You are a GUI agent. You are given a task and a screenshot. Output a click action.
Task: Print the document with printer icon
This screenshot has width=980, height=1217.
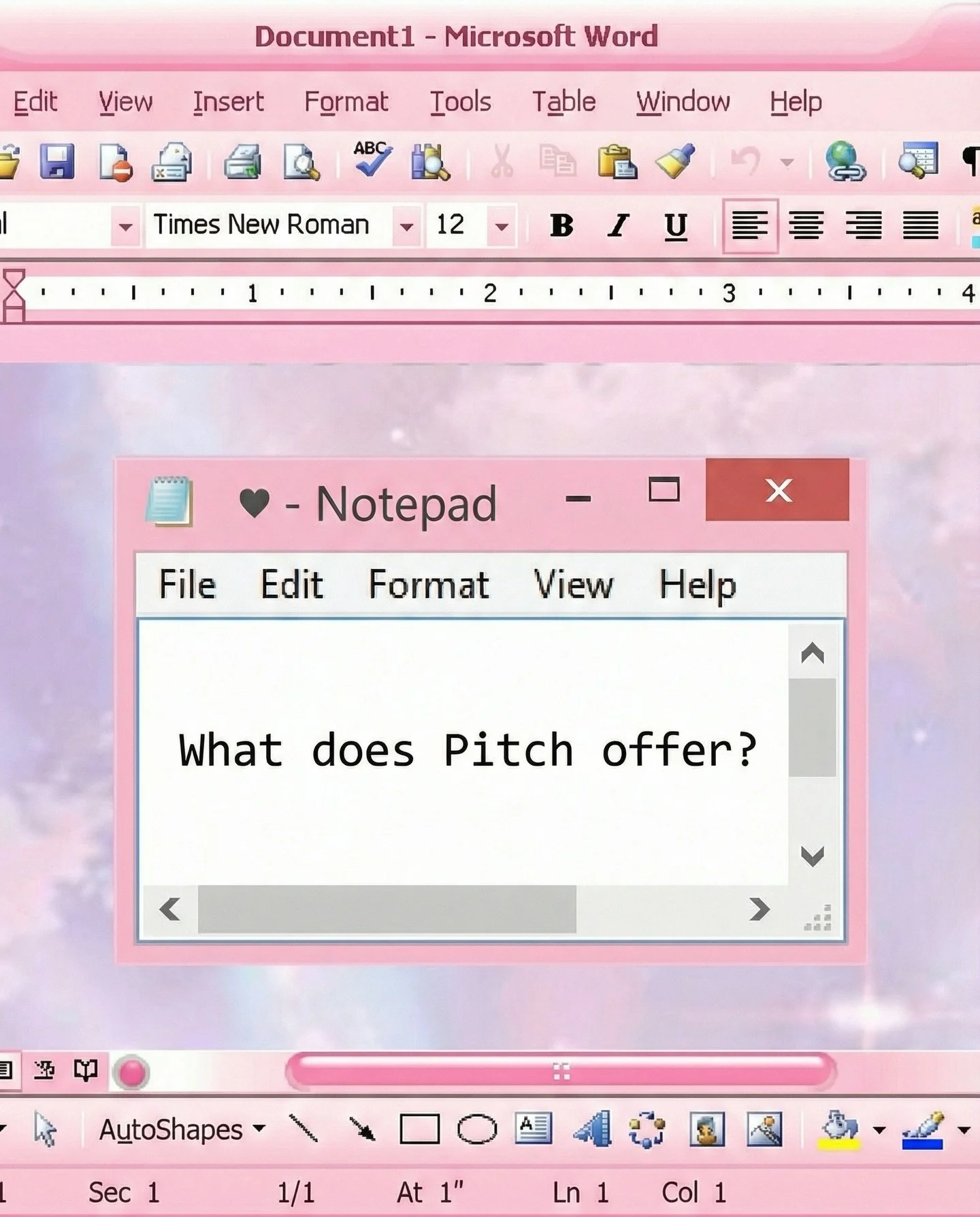tap(242, 162)
